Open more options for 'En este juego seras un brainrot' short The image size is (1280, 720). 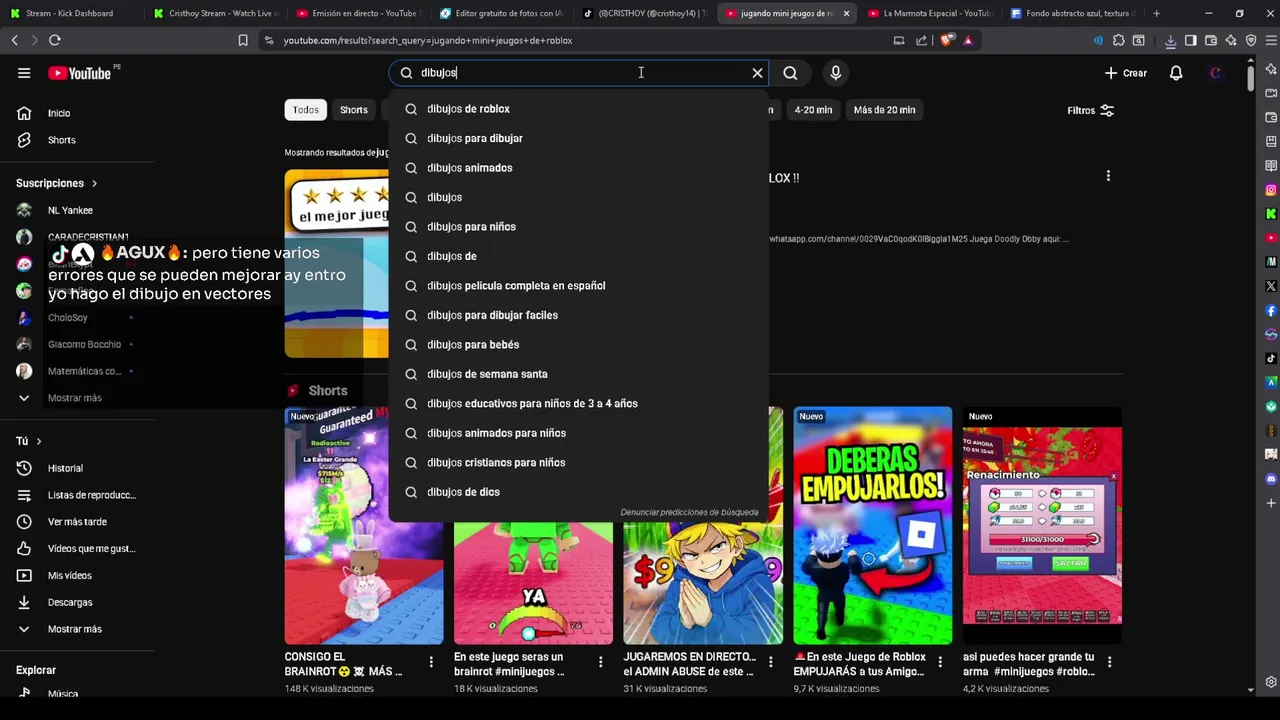601,662
